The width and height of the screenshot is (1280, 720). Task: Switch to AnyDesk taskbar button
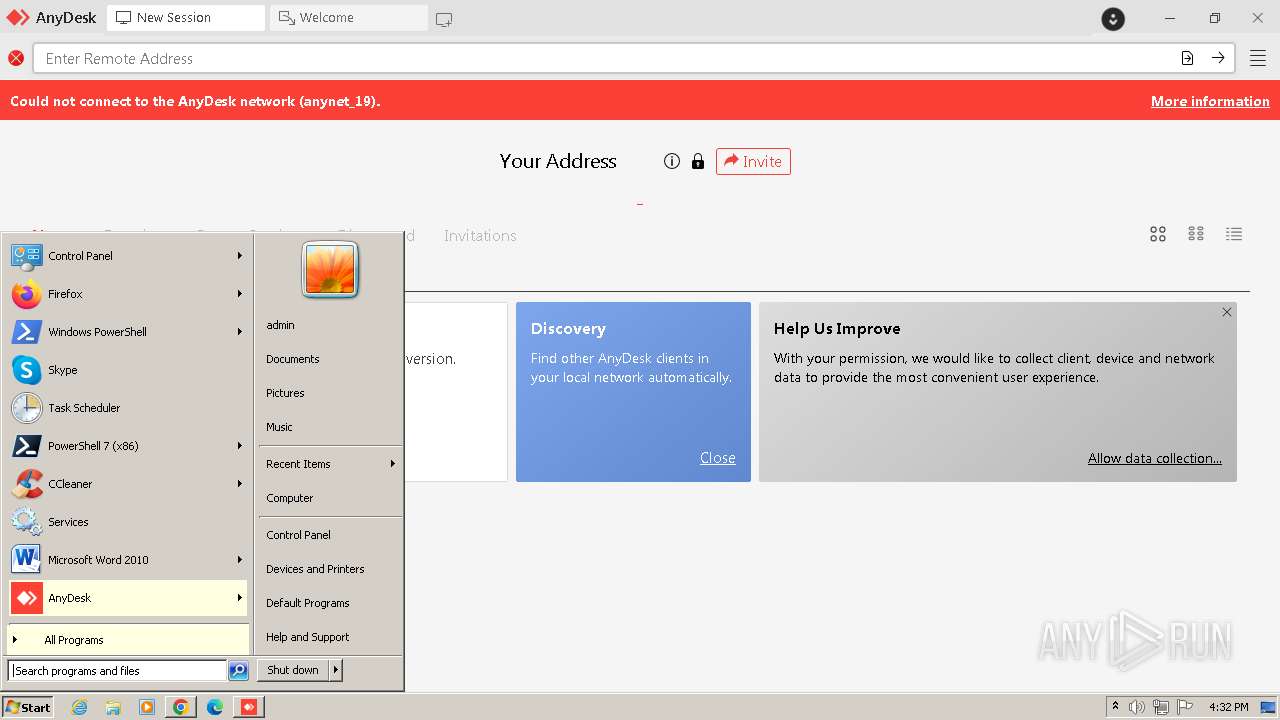249,707
